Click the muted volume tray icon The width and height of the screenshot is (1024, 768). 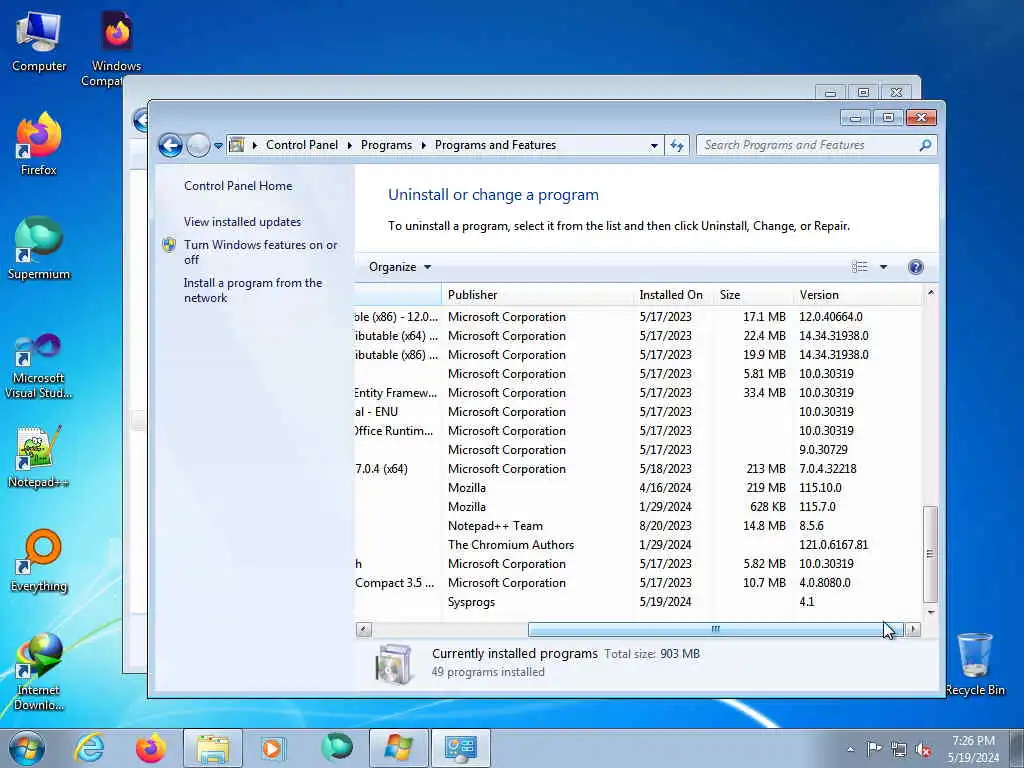[923, 750]
